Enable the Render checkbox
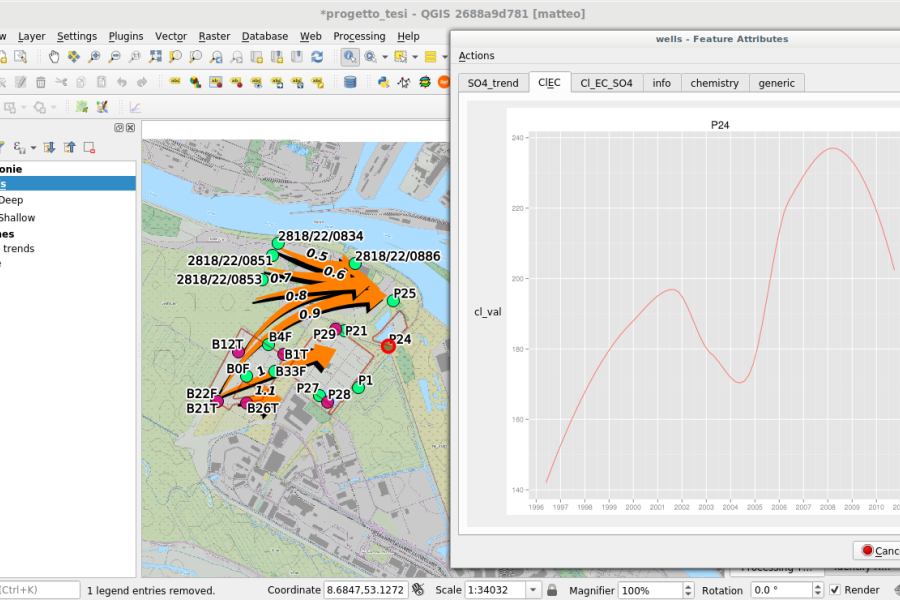Image resolution: width=900 pixels, height=600 pixels. tap(836, 590)
